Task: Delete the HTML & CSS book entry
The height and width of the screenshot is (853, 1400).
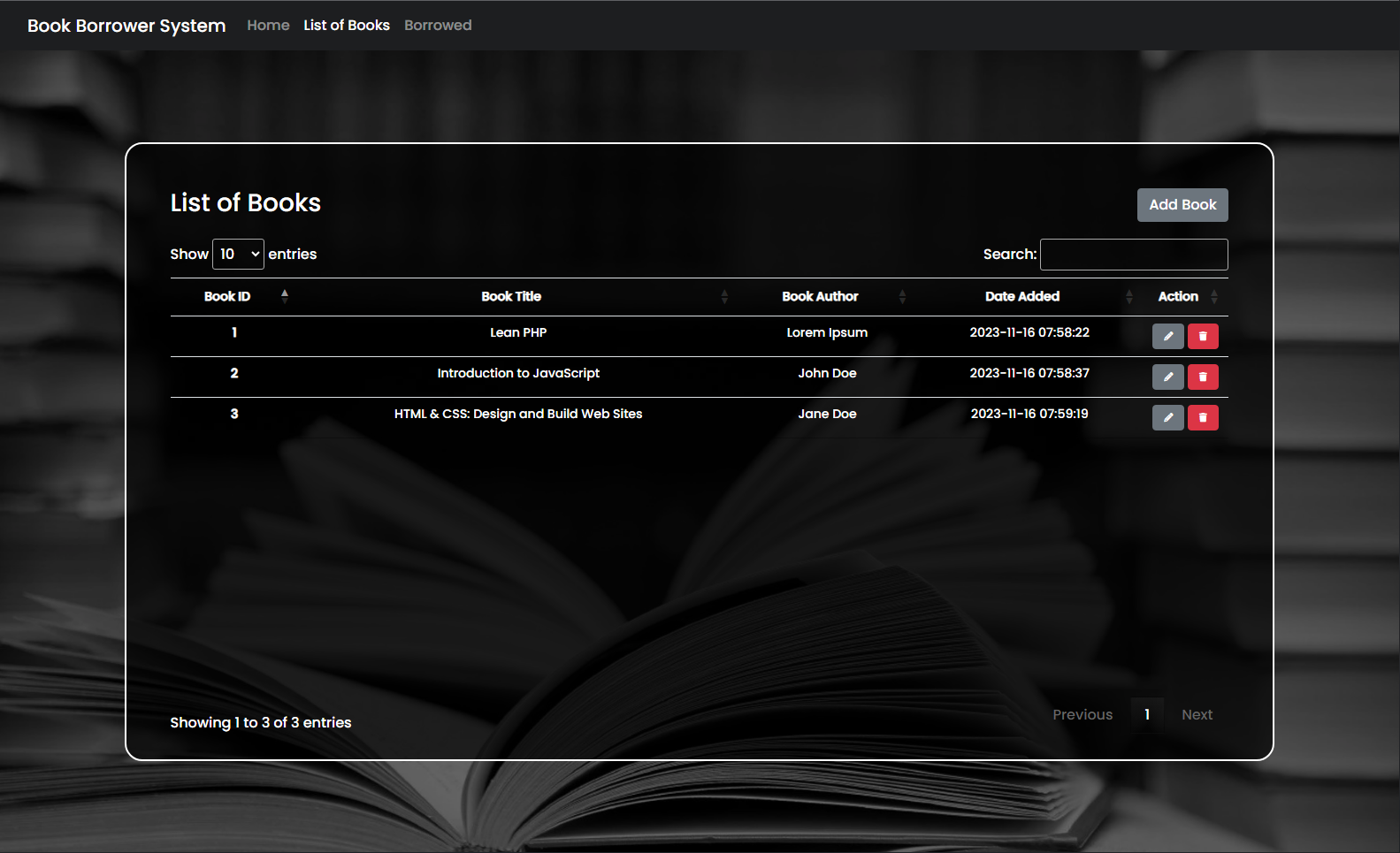Action: coord(1203,417)
